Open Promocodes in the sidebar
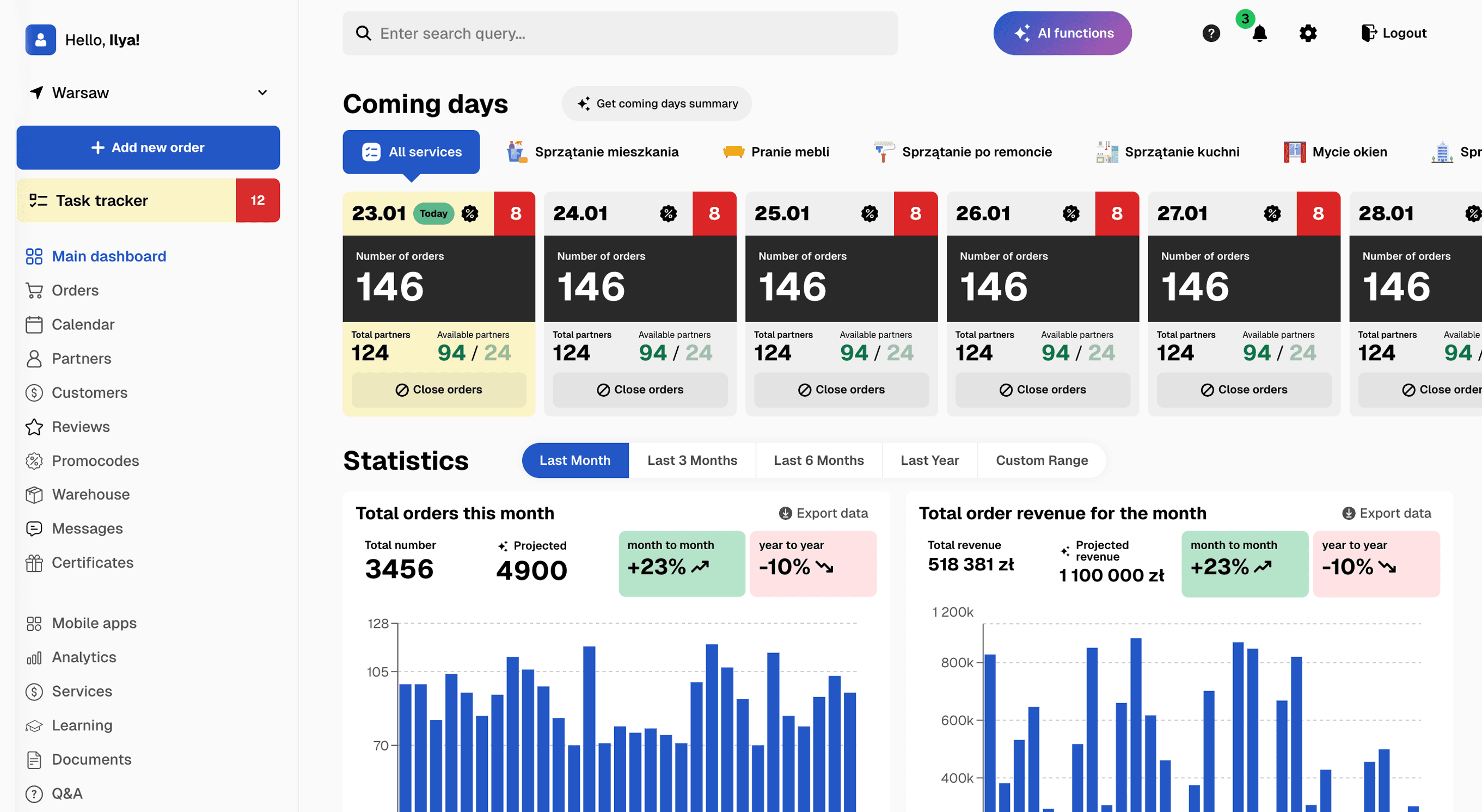This screenshot has height=812, width=1482. [x=95, y=460]
